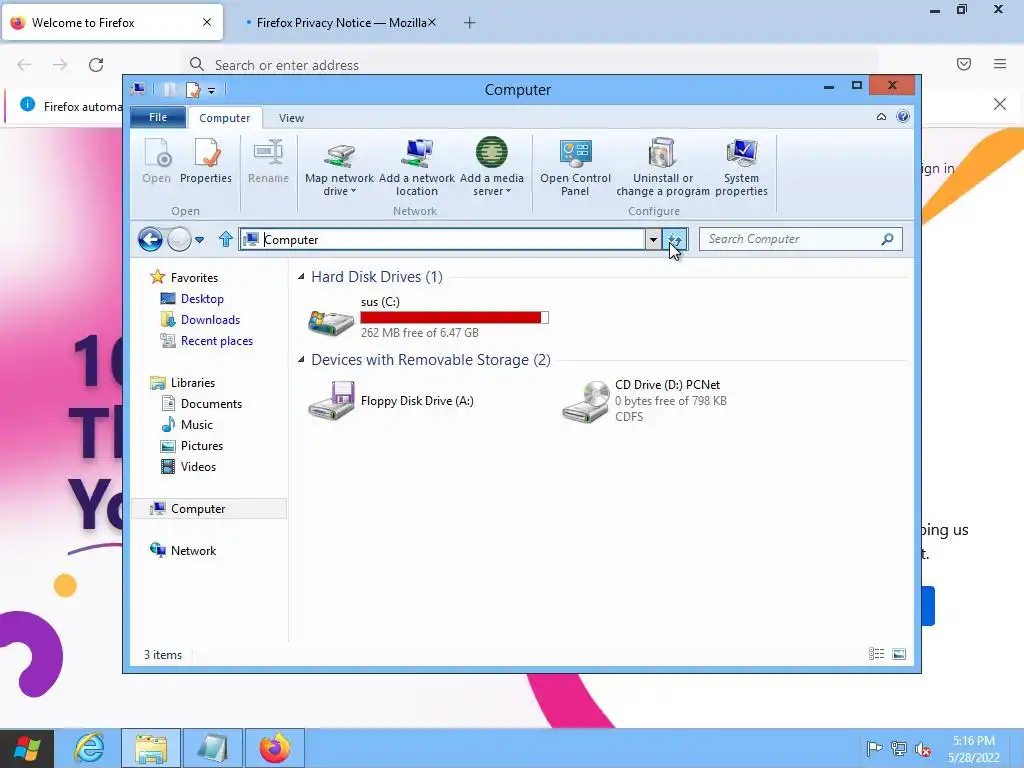Open Internet Explorer from the taskbar
This screenshot has height=768, width=1024.
click(x=89, y=748)
